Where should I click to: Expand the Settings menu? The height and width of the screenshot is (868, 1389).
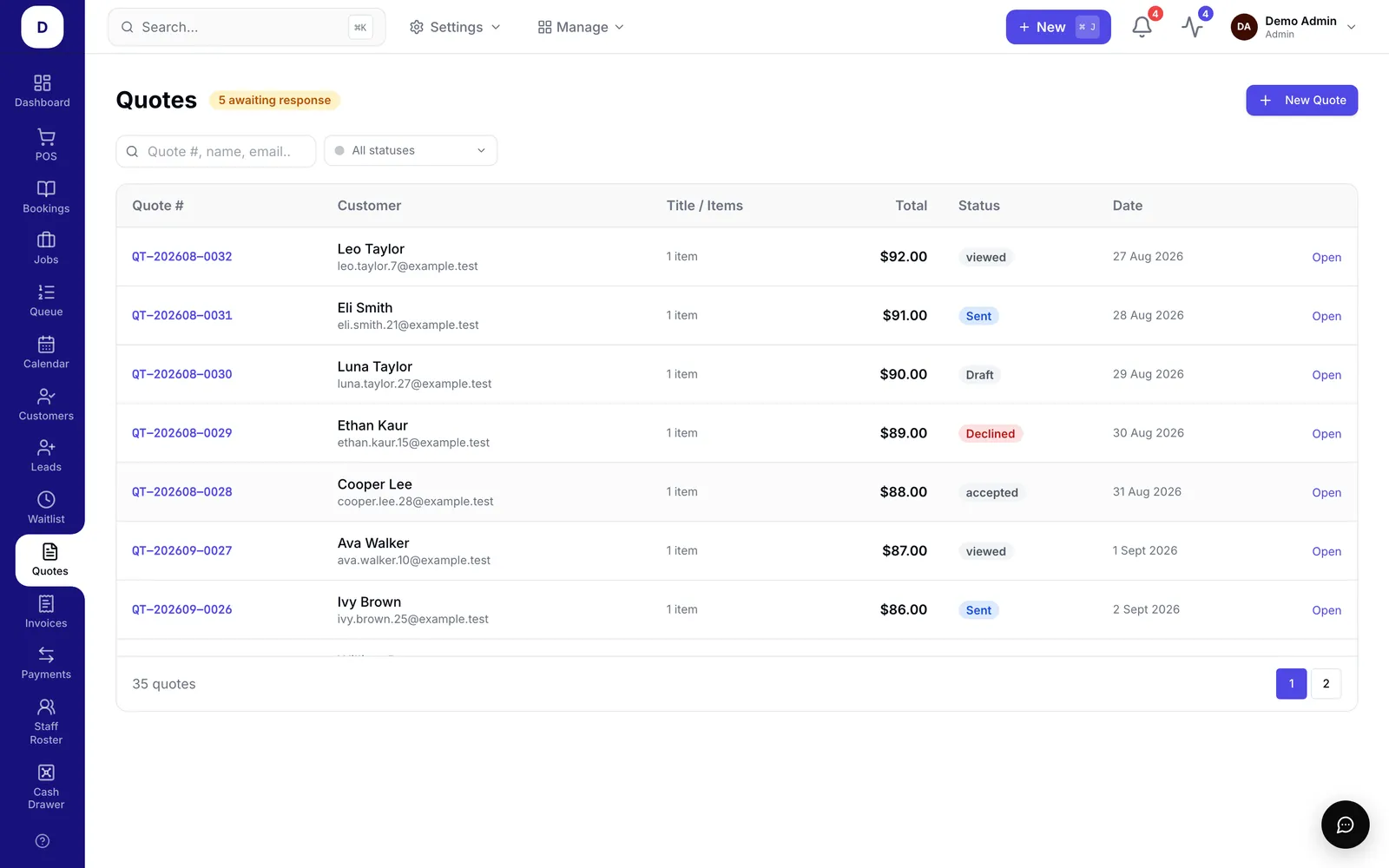pyautogui.click(x=455, y=27)
